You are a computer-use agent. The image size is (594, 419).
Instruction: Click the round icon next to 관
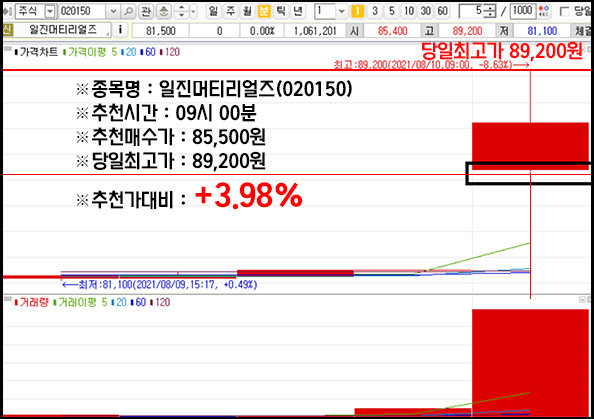click(x=164, y=11)
